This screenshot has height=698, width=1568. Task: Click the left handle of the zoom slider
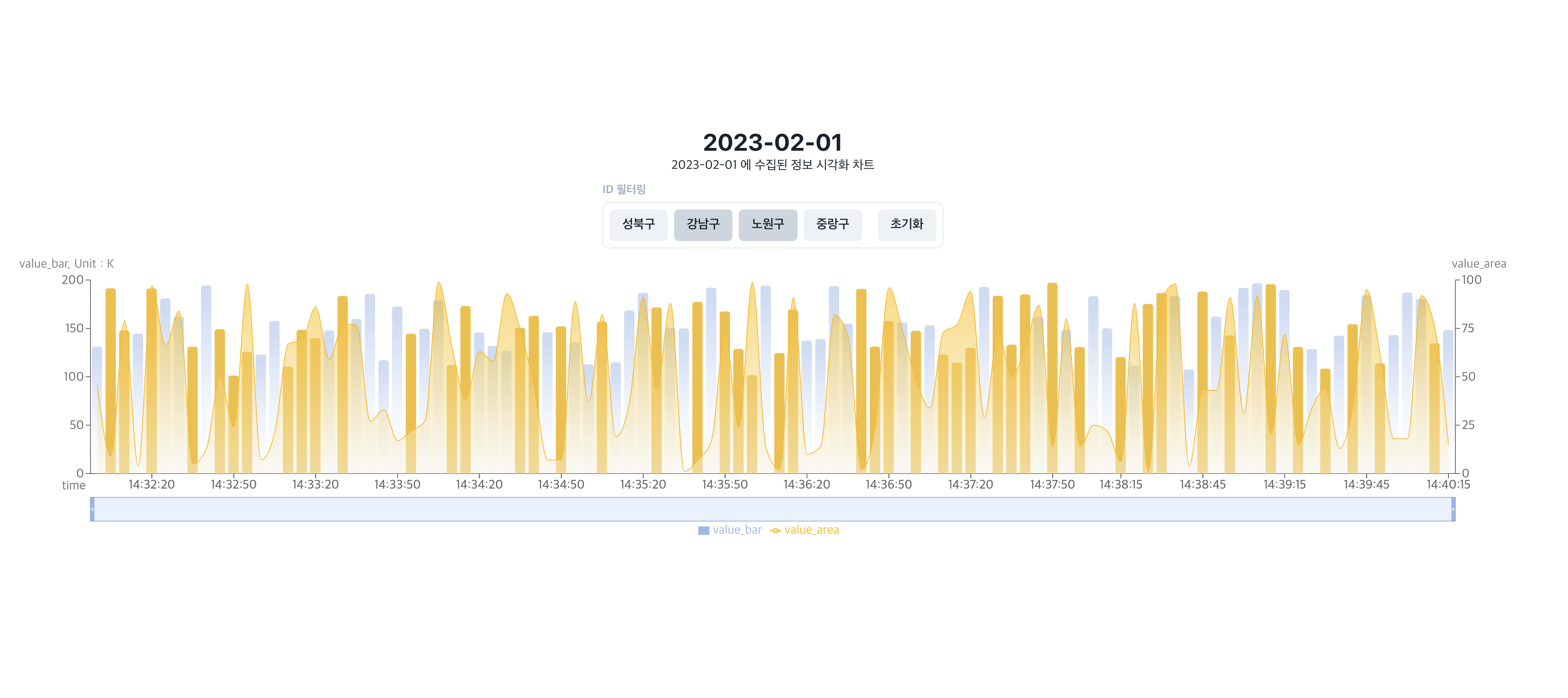[x=92, y=509]
